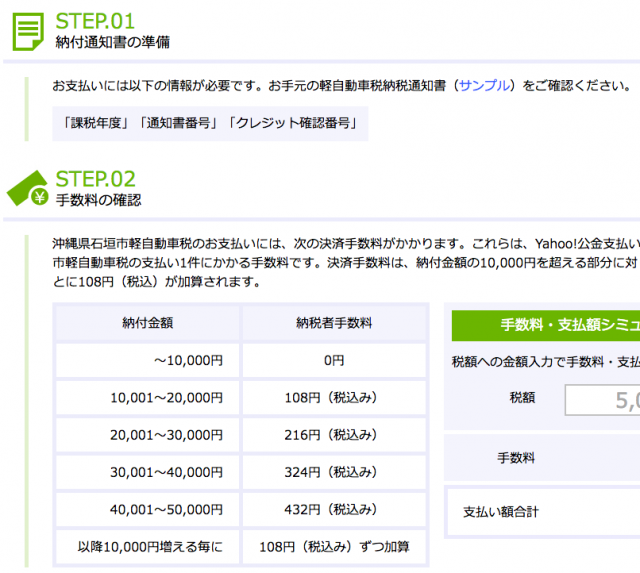Click the 税額への金額入力で手数料 description
Image resolution: width=640 pixels, height=573 pixels.
click(x=546, y=362)
